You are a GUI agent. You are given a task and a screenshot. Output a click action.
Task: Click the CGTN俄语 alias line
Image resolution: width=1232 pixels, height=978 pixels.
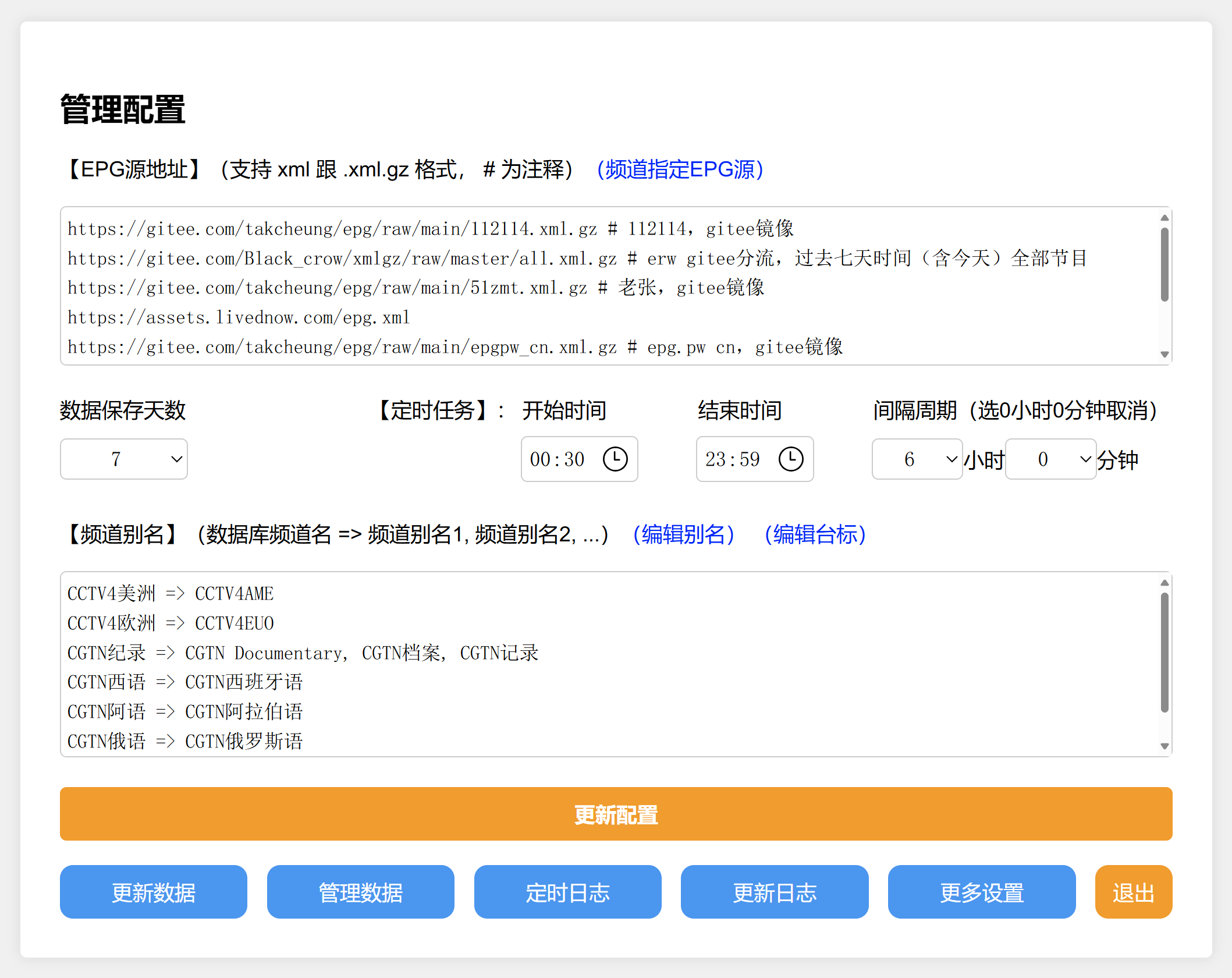[x=185, y=742]
